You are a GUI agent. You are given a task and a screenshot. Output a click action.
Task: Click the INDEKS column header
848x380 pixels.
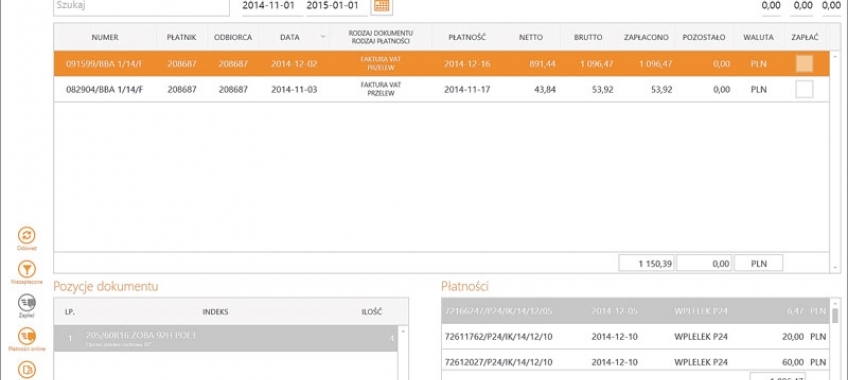point(215,312)
